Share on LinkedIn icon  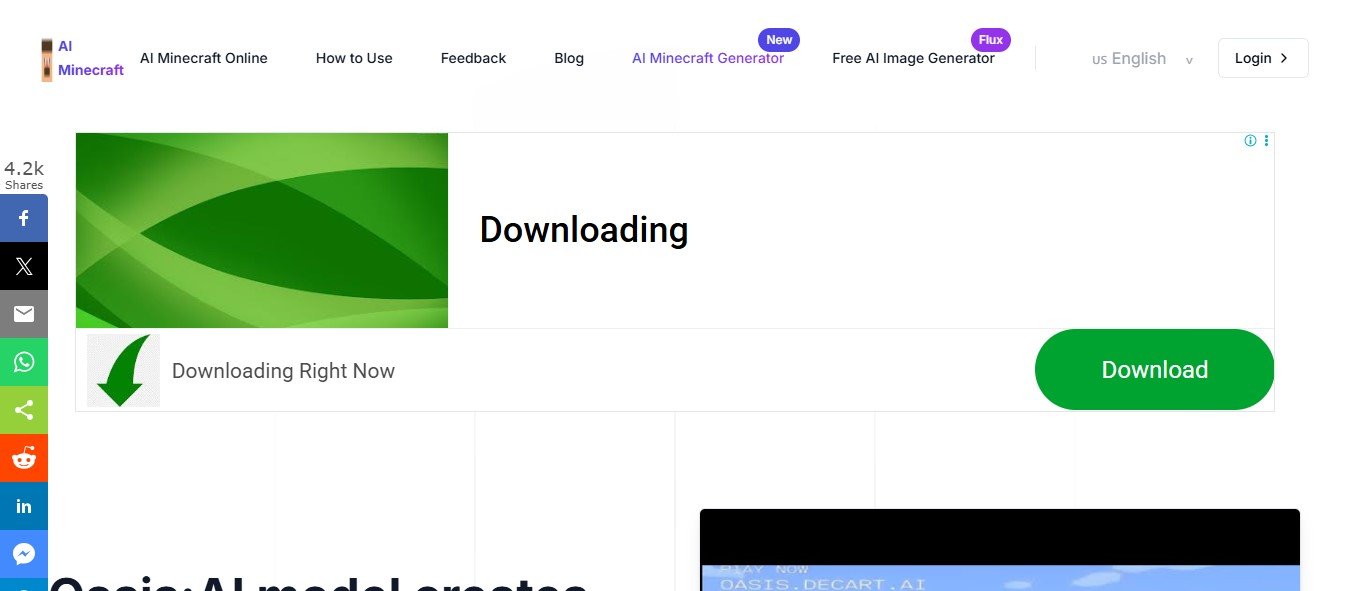(24, 506)
